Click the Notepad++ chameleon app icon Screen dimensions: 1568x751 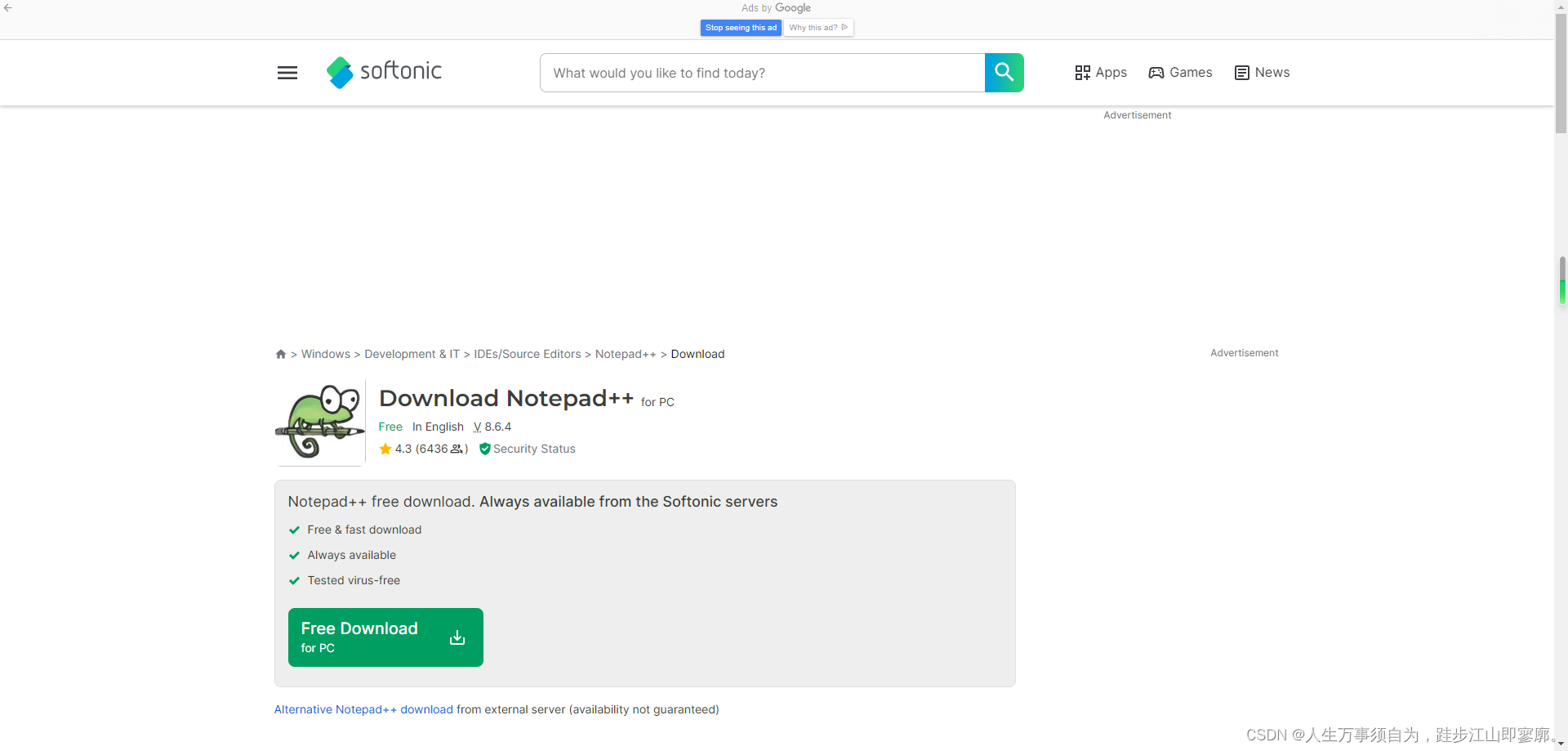tap(320, 422)
